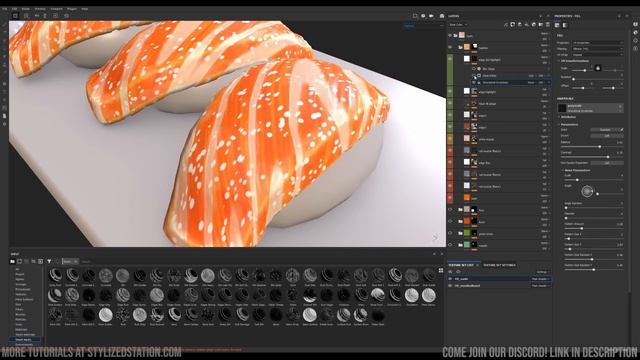The height and width of the screenshot is (360, 640).
Task: Click the Add folder icon in Layers panel
Action: tap(540, 25)
